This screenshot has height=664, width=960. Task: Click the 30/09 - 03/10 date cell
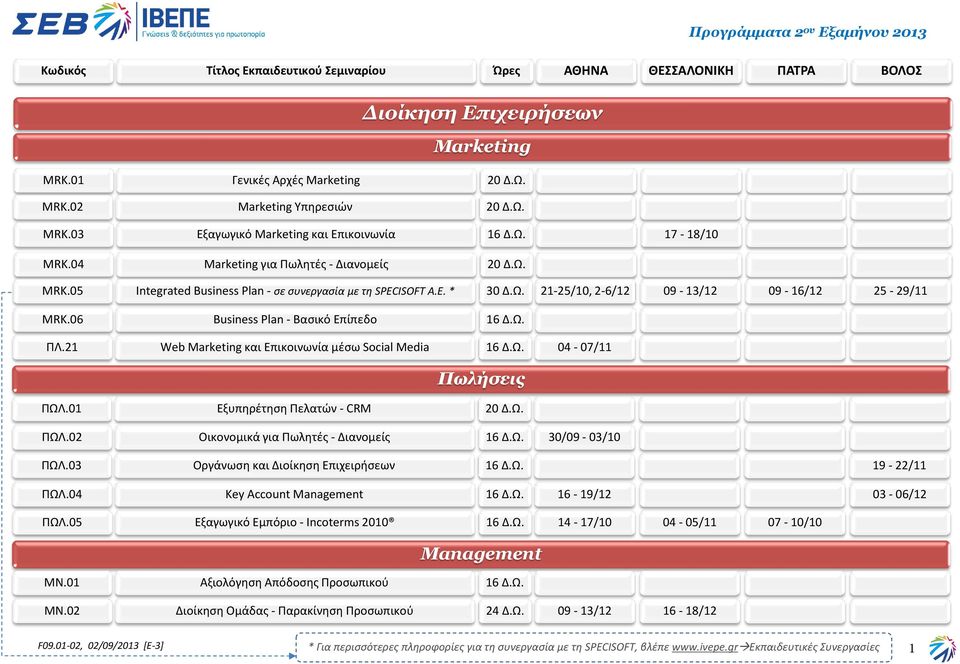coord(585,438)
